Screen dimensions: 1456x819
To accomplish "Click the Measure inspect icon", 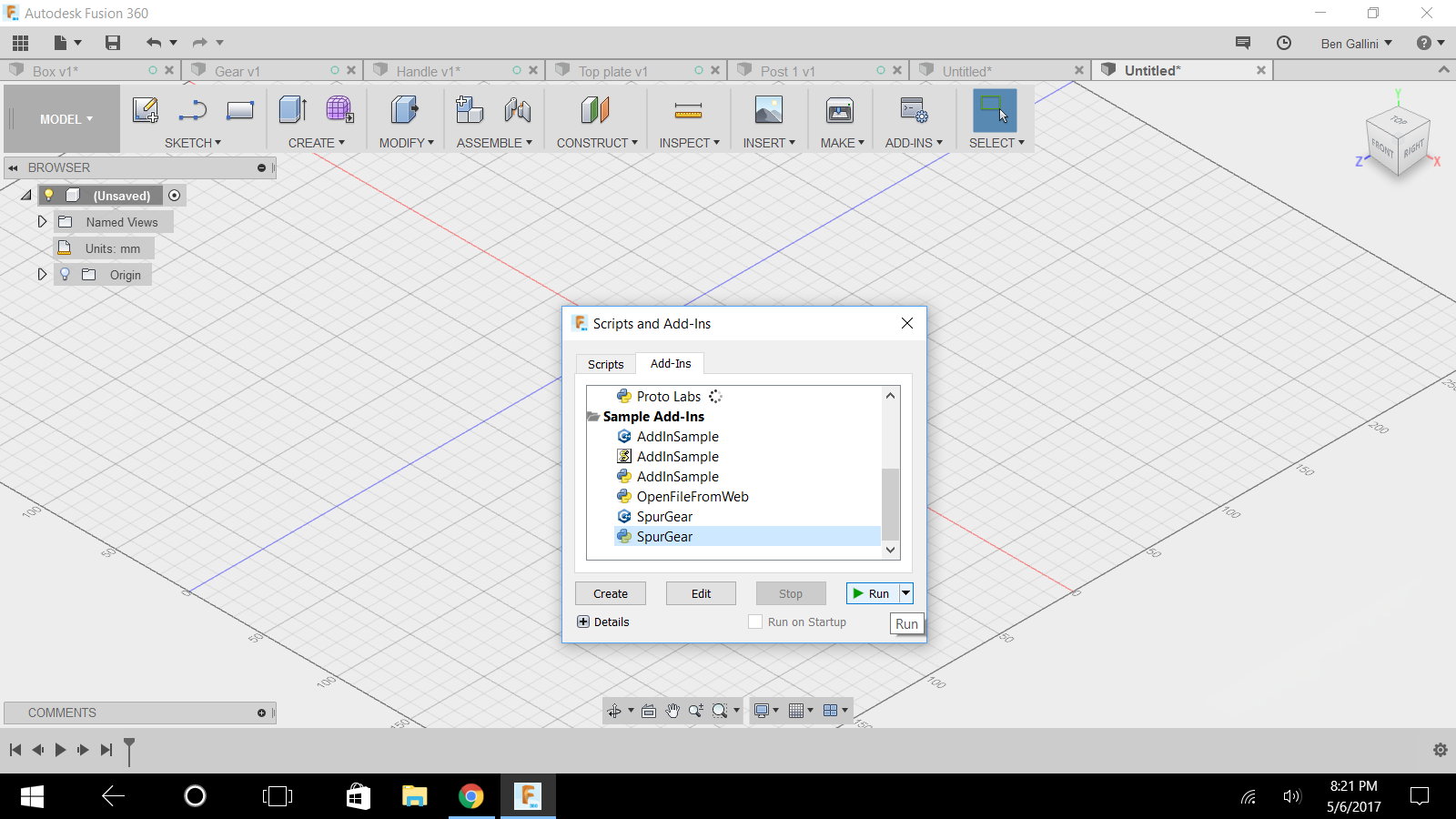I will (x=689, y=110).
